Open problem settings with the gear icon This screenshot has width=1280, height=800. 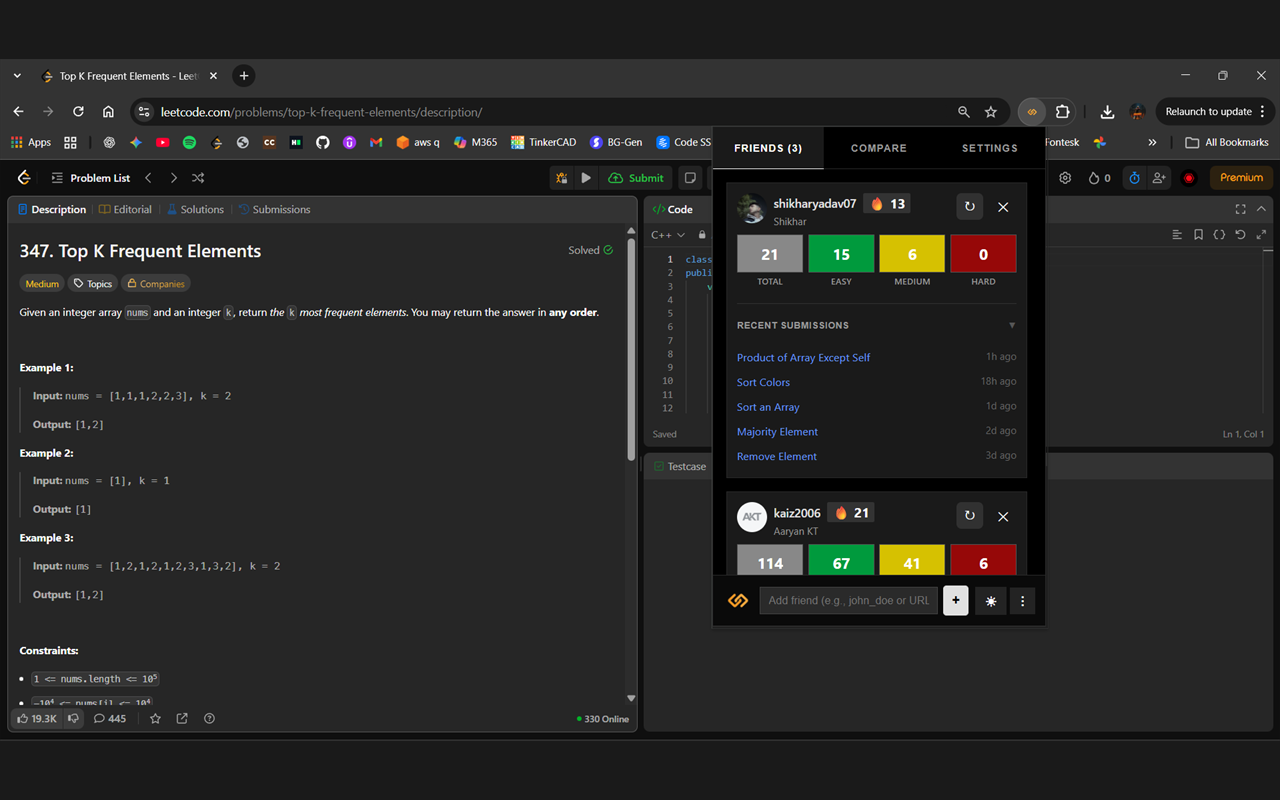point(1065,177)
